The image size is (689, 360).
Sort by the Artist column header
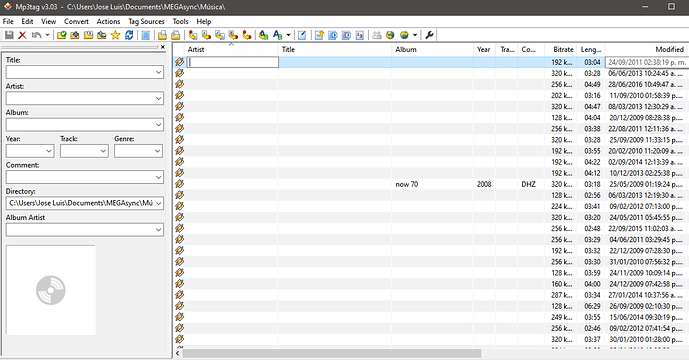point(231,49)
